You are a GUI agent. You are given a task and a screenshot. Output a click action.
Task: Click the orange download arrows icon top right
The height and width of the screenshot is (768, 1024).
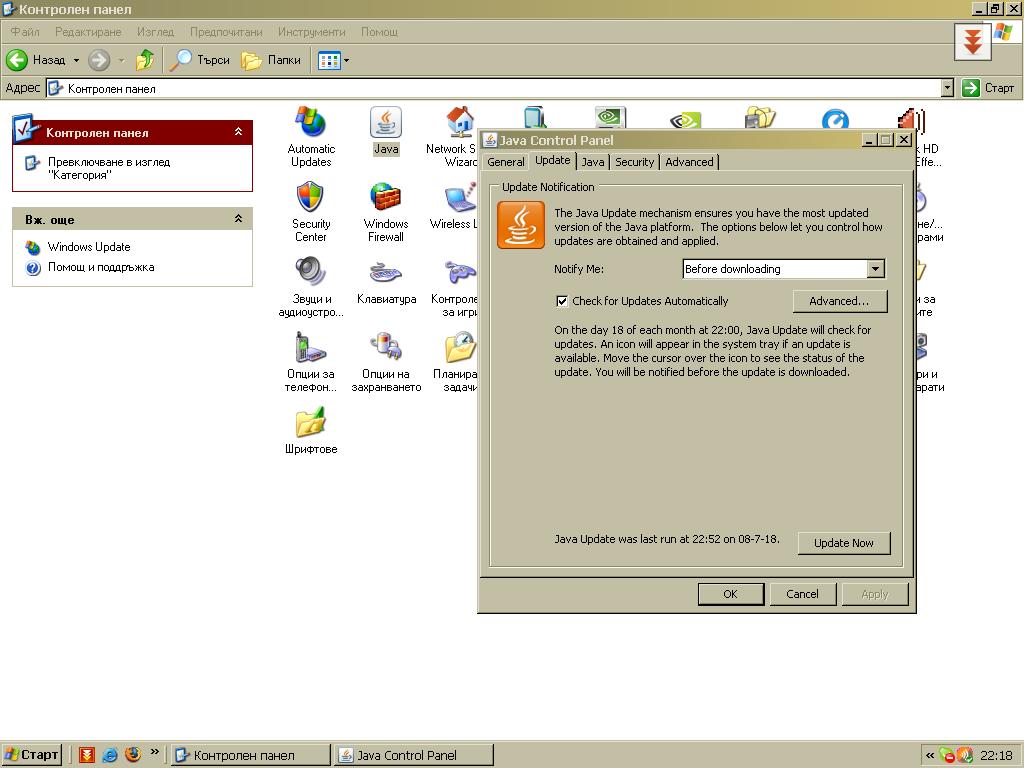[x=972, y=42]
